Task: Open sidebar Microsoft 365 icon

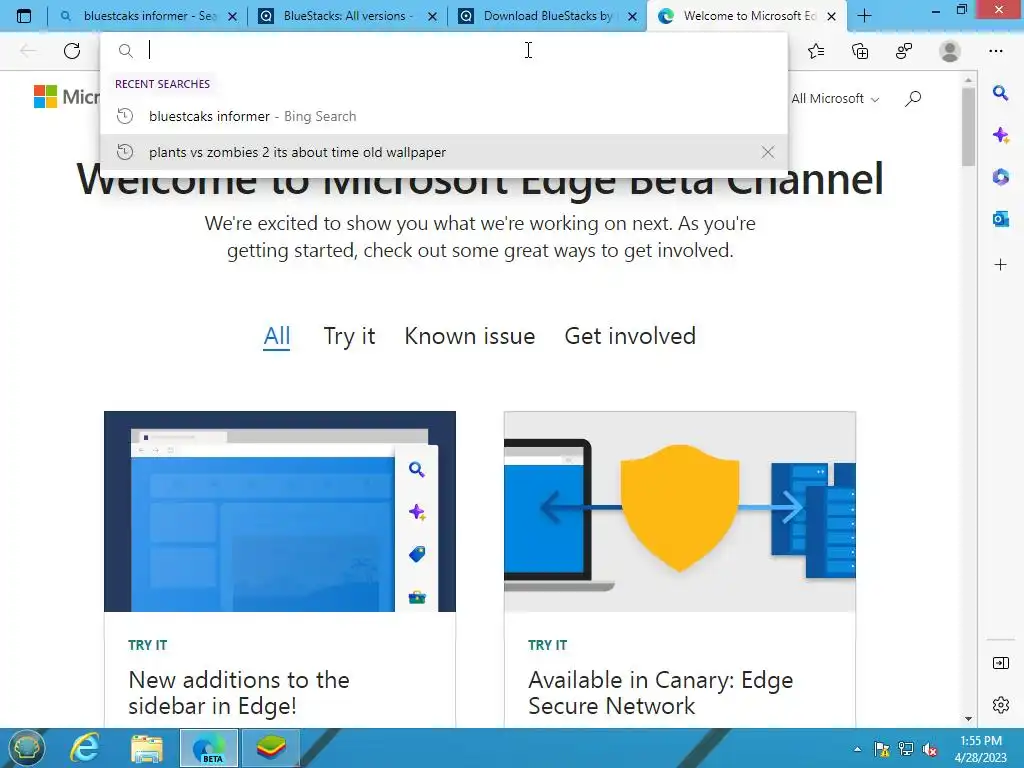Action: click(1000, 177)
